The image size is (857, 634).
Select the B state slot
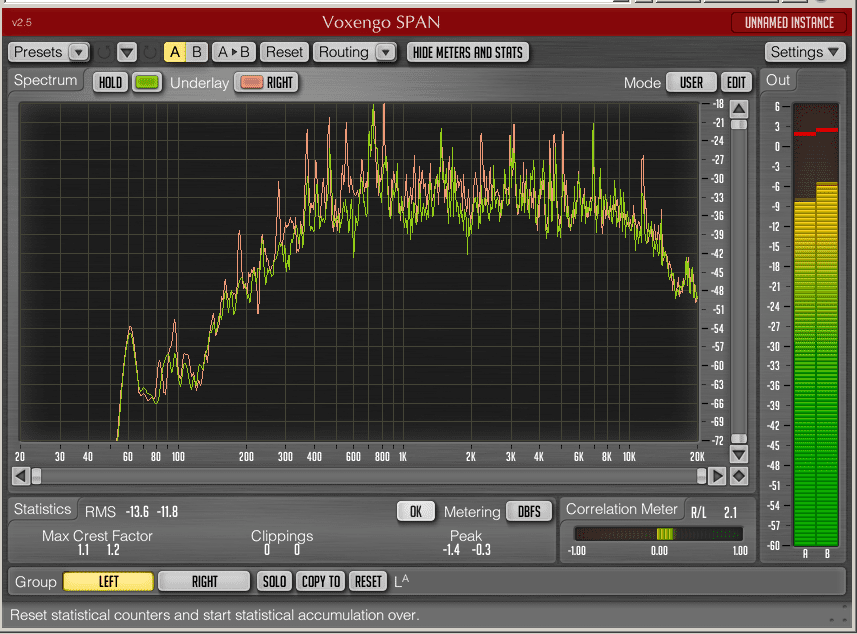click(x=197, y=52)
